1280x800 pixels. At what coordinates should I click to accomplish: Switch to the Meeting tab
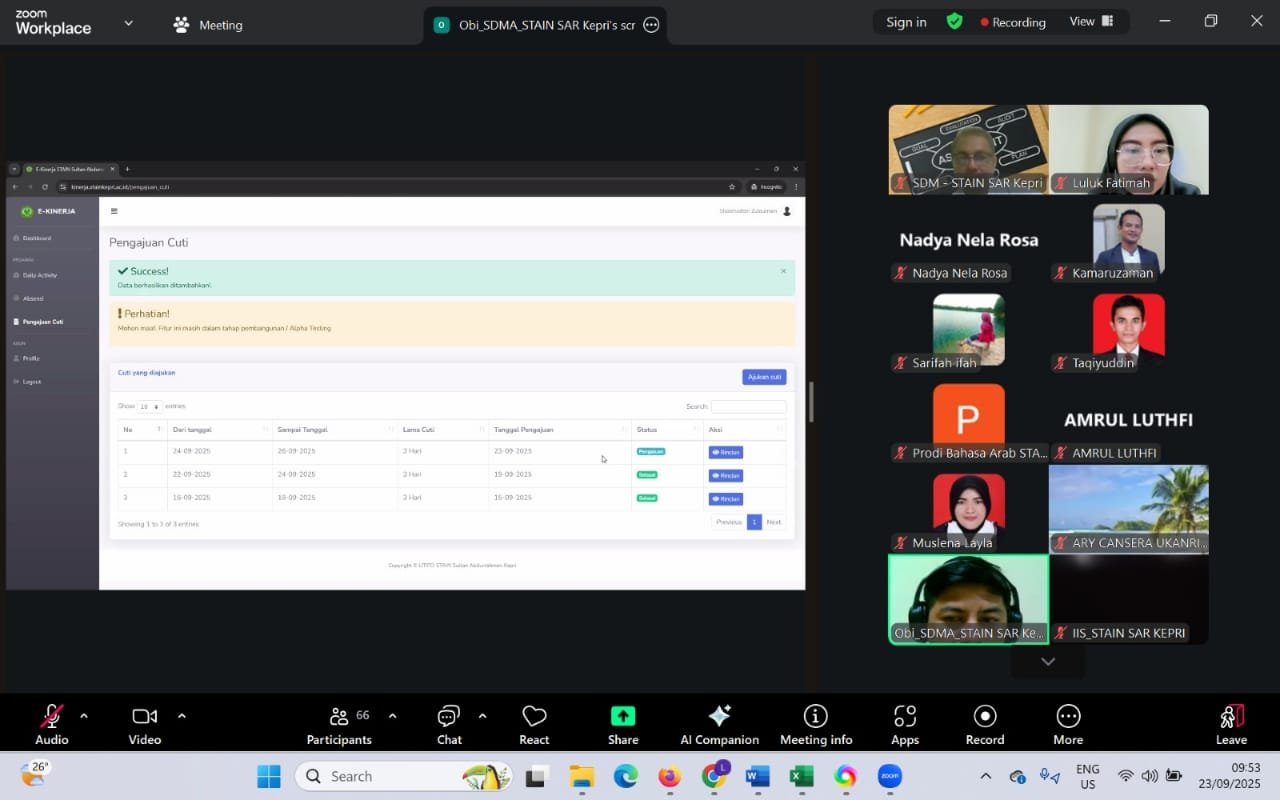208,25
